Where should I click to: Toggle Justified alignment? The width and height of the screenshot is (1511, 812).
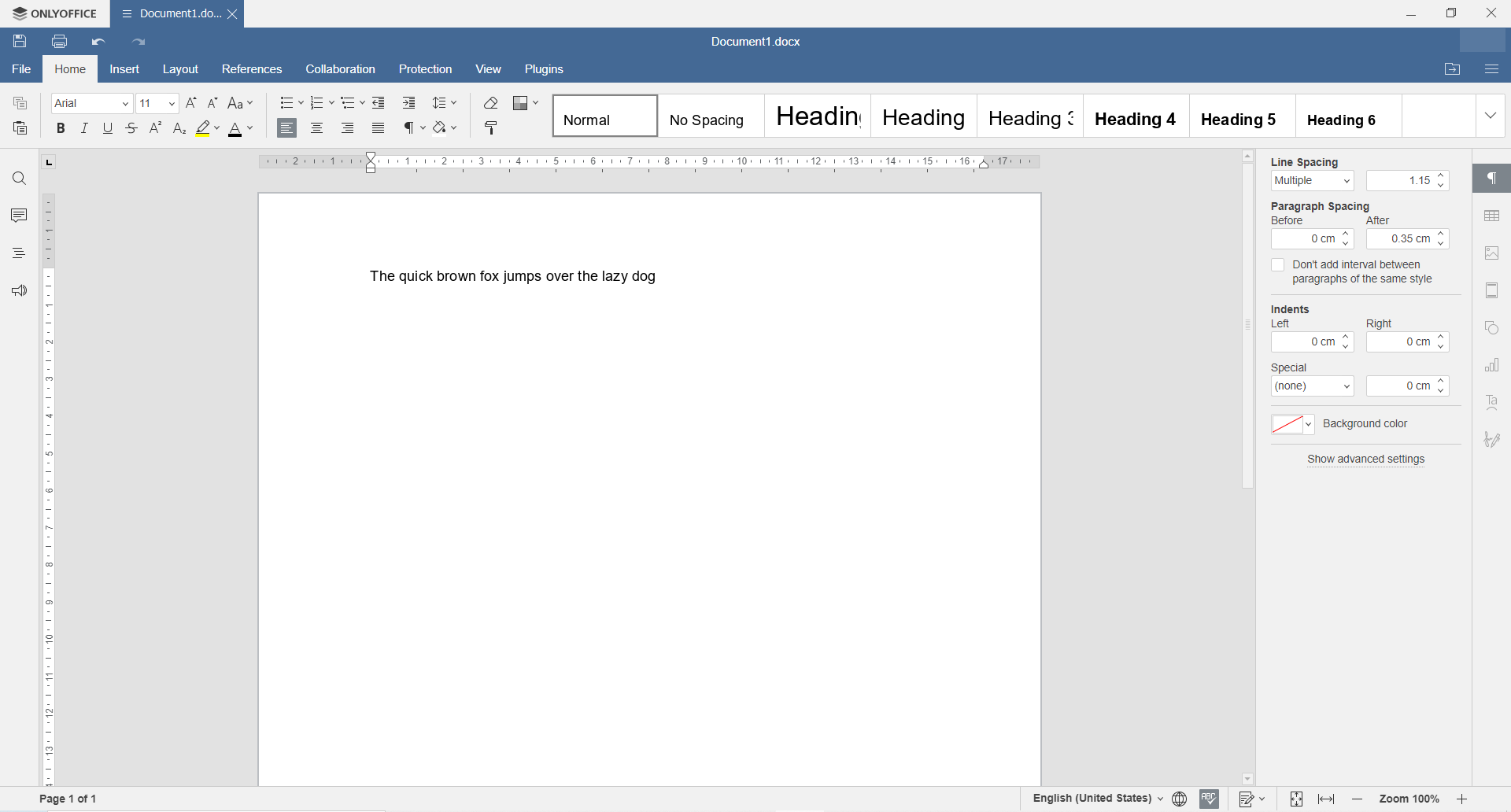click(379, 128)
